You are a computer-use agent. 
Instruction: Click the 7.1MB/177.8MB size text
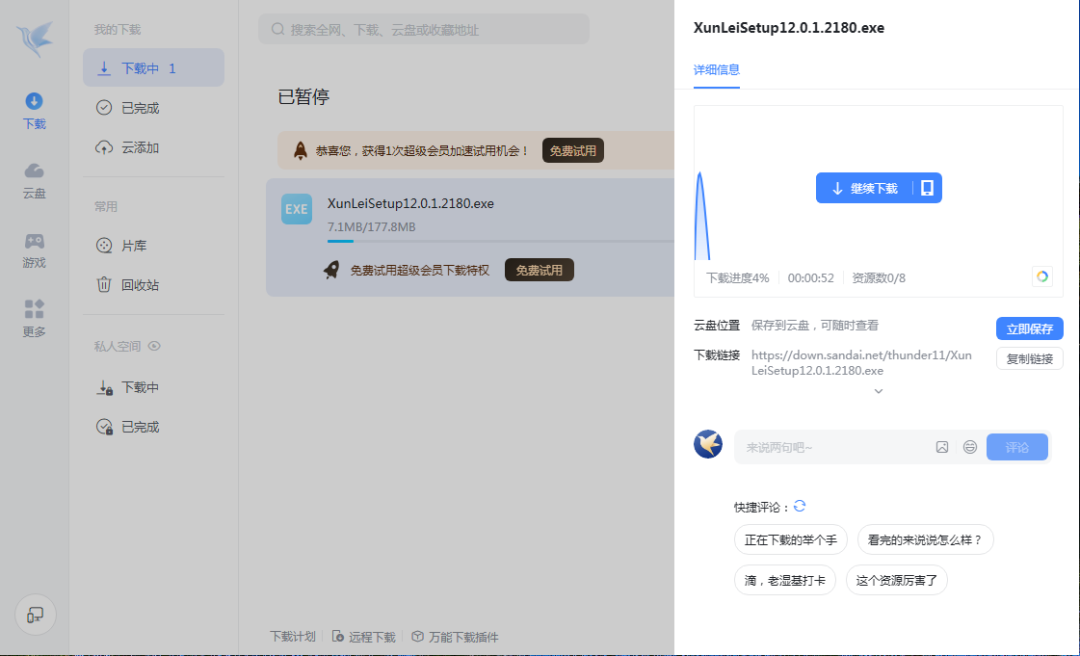[371, 227]
